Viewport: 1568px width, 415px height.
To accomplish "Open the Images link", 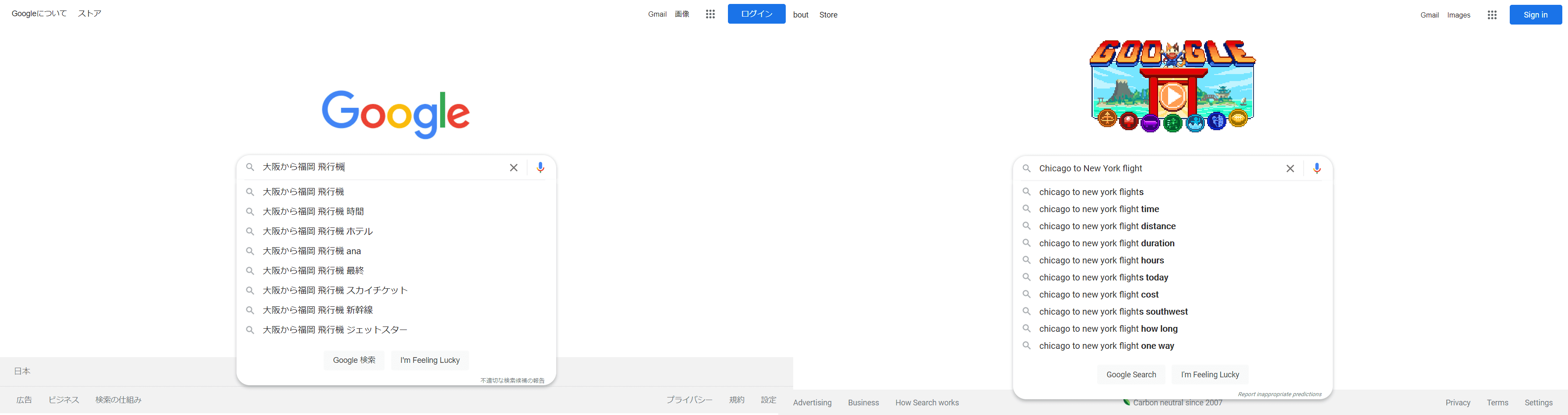I will click(1459, 14).
